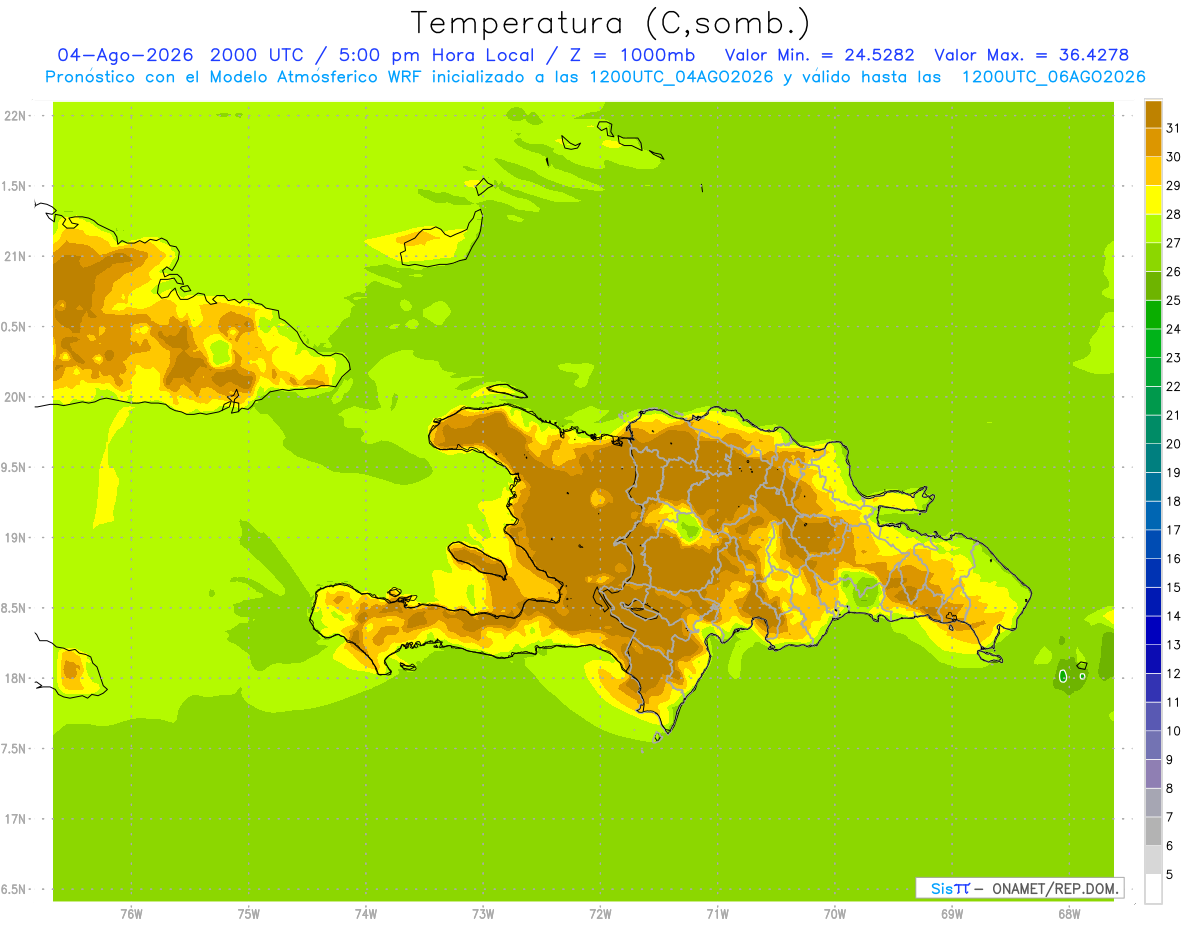Select the legend swatch between 26 and 27
The image size is (1200, 927).
(1153, 257)
